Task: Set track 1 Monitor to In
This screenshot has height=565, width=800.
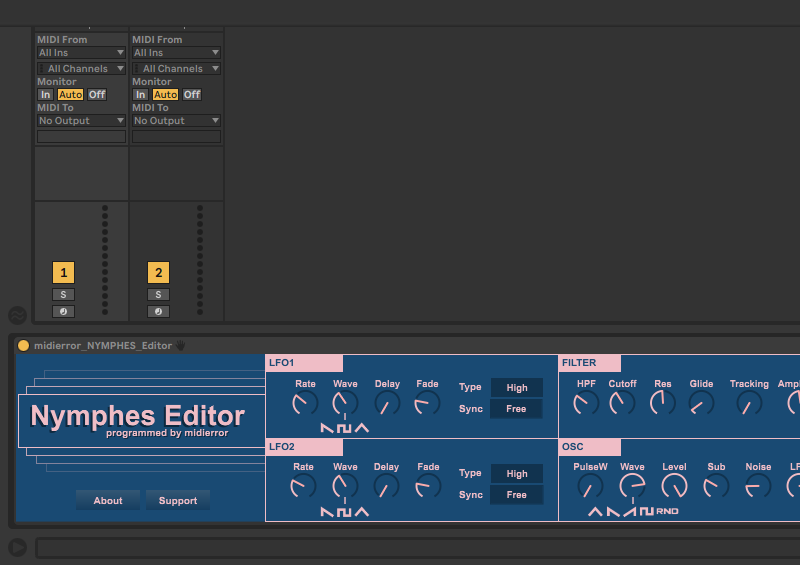Action: tap(45, 94)
